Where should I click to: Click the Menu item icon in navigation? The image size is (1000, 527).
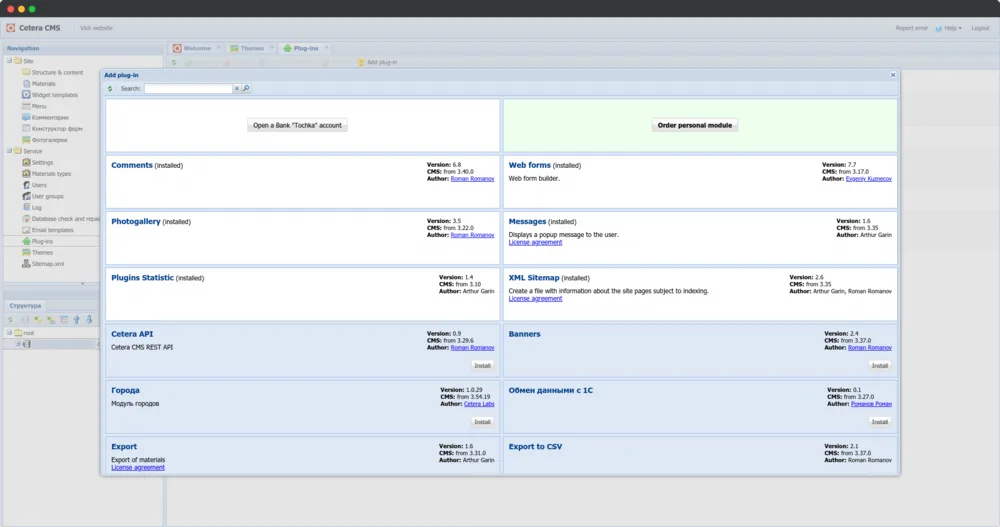26,106
